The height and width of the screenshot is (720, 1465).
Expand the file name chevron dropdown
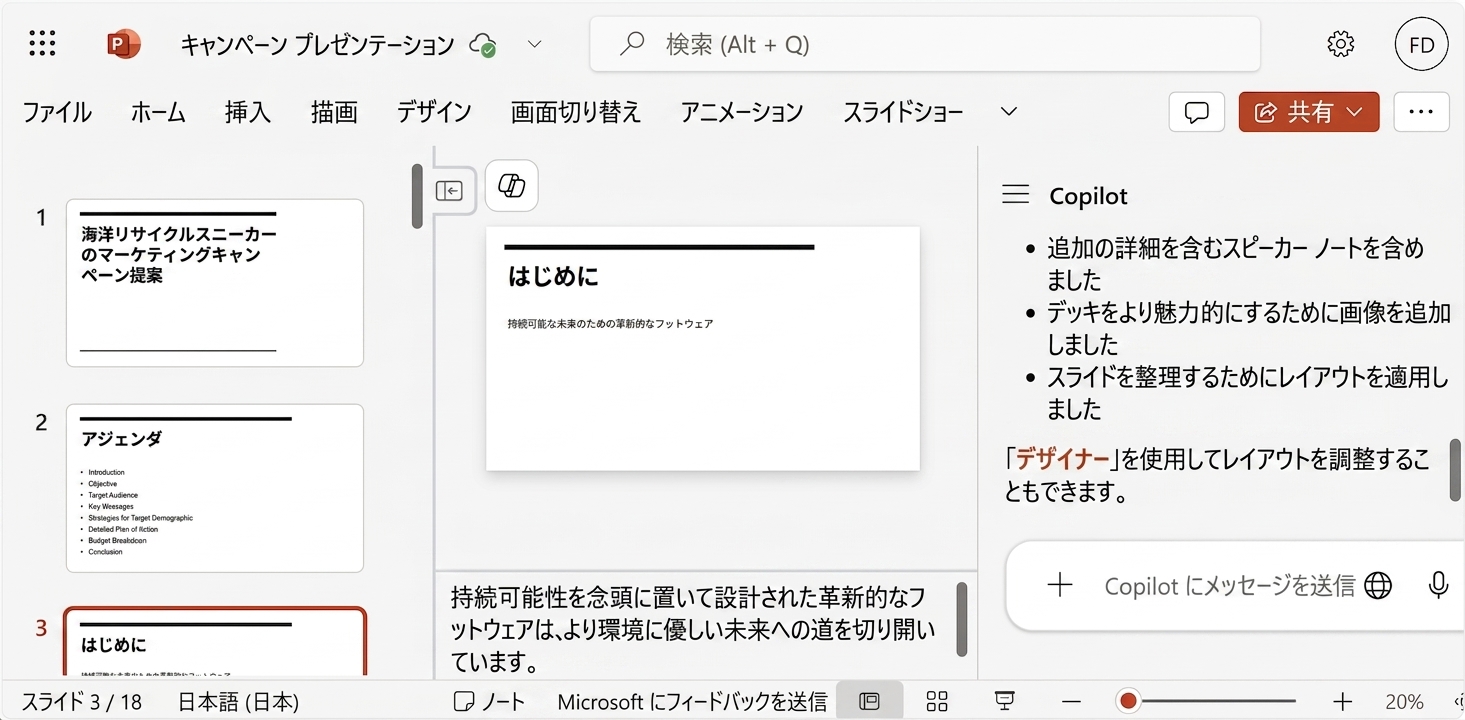coord(534,44)
